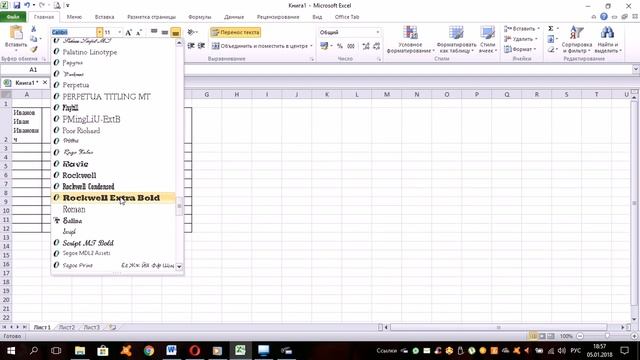Open Alignment dialog launcher
Image resolution: width=640 pixels, height=360 pixels.
(x=312, y=59)
